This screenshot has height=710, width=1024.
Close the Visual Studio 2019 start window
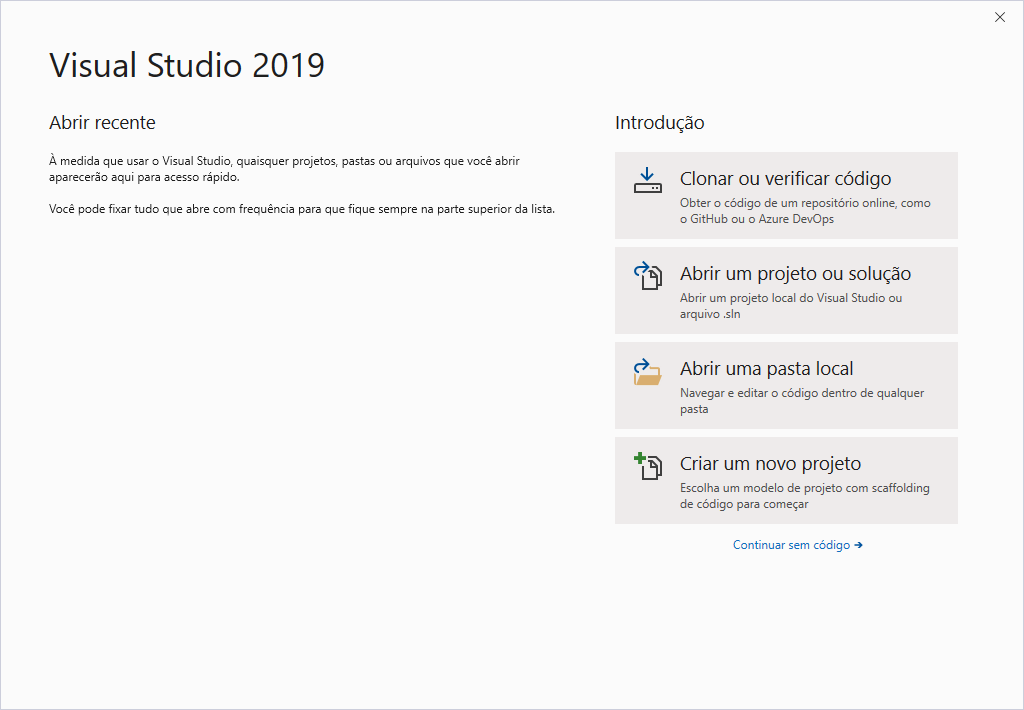click(x=1000, y=18)
